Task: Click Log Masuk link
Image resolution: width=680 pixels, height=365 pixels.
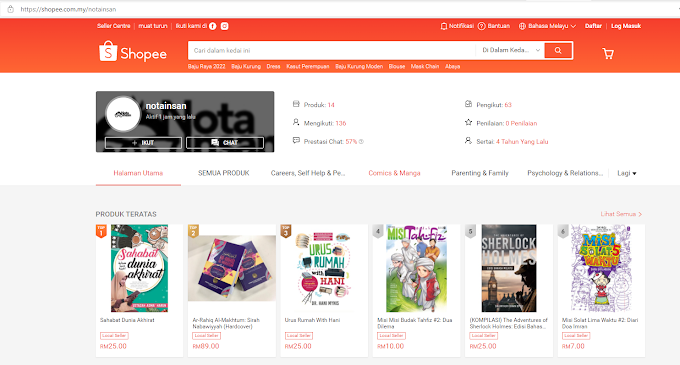Action: (626, 26)
